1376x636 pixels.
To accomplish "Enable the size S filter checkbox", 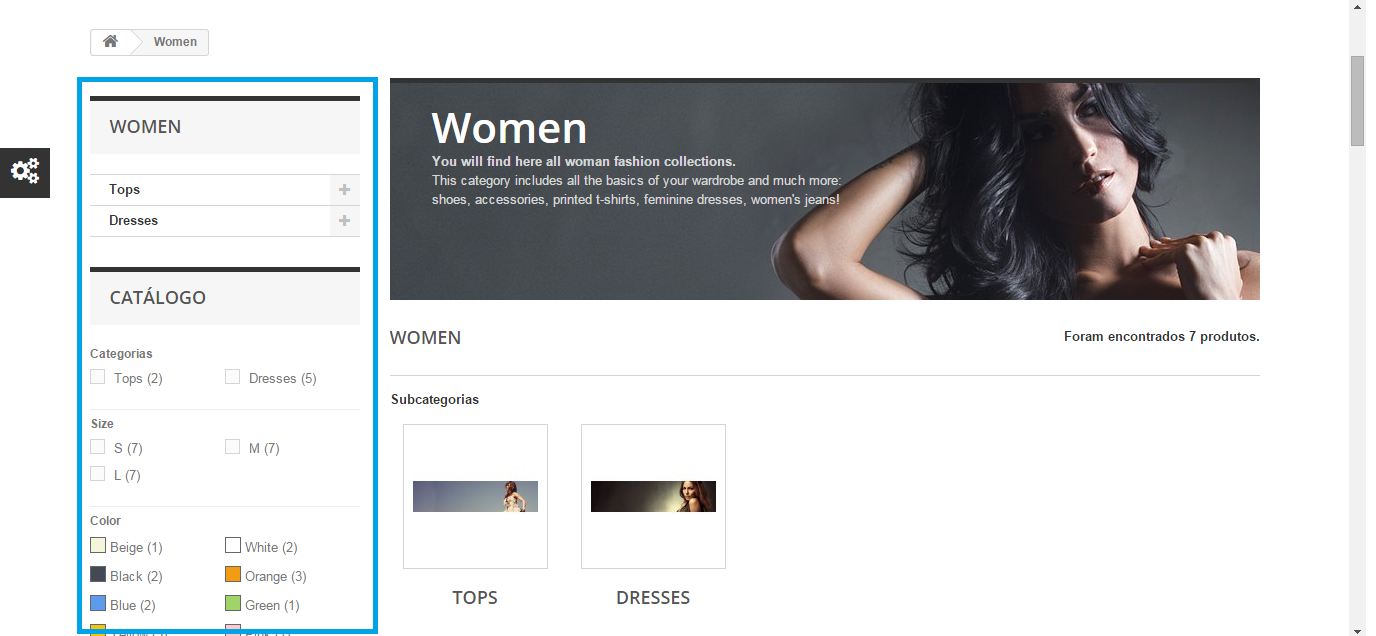I will tap(98, 447).
